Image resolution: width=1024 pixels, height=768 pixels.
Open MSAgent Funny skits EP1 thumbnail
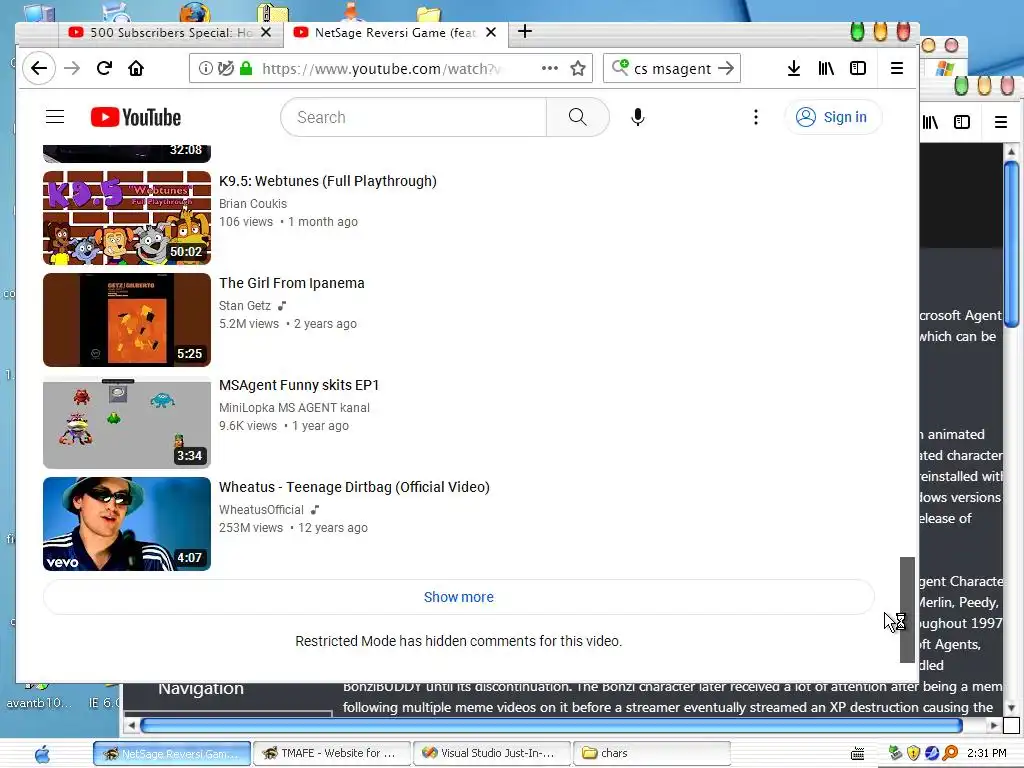tap(127, 422)
